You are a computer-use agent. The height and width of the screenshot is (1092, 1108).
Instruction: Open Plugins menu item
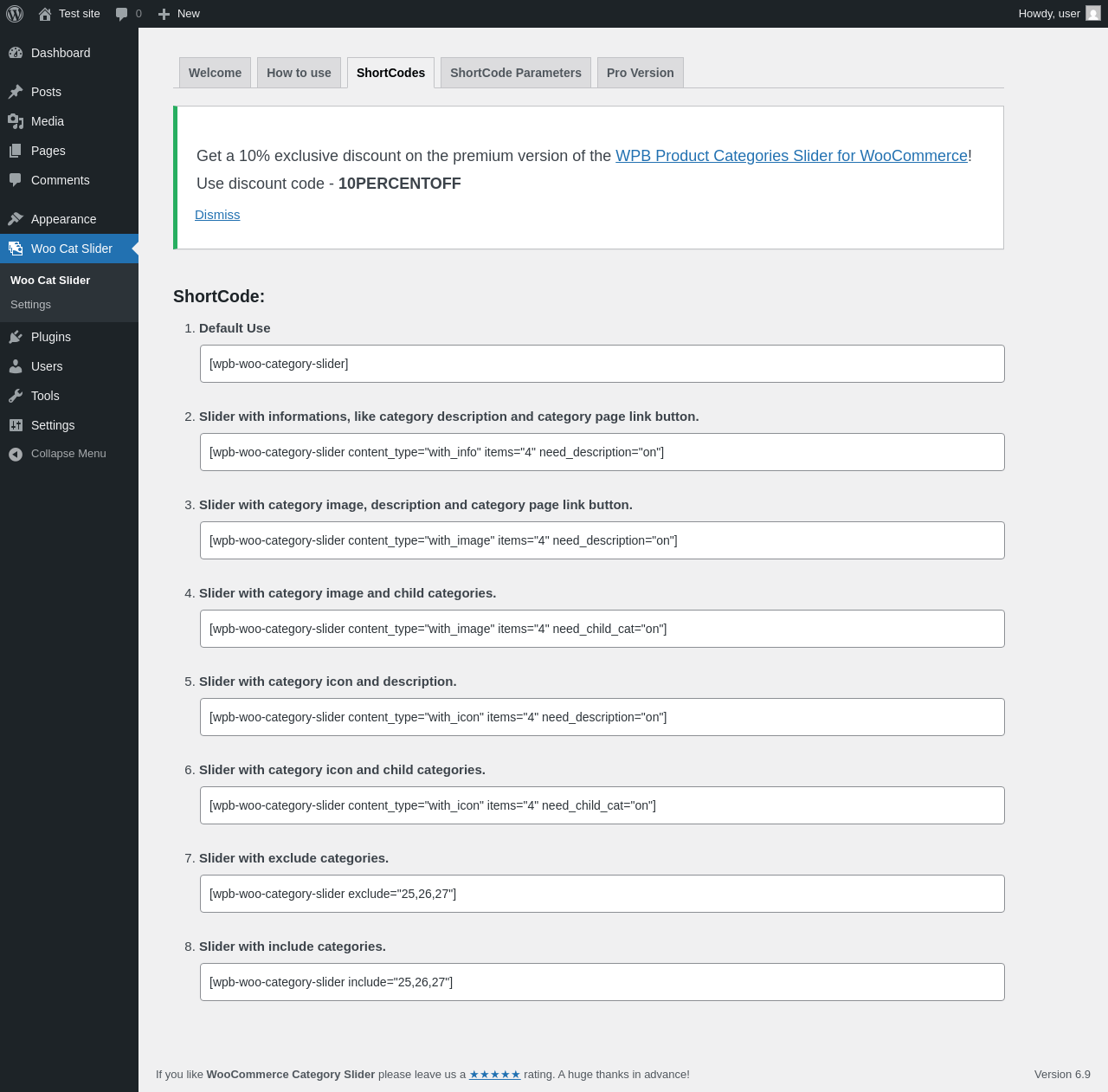click(69, 337)
